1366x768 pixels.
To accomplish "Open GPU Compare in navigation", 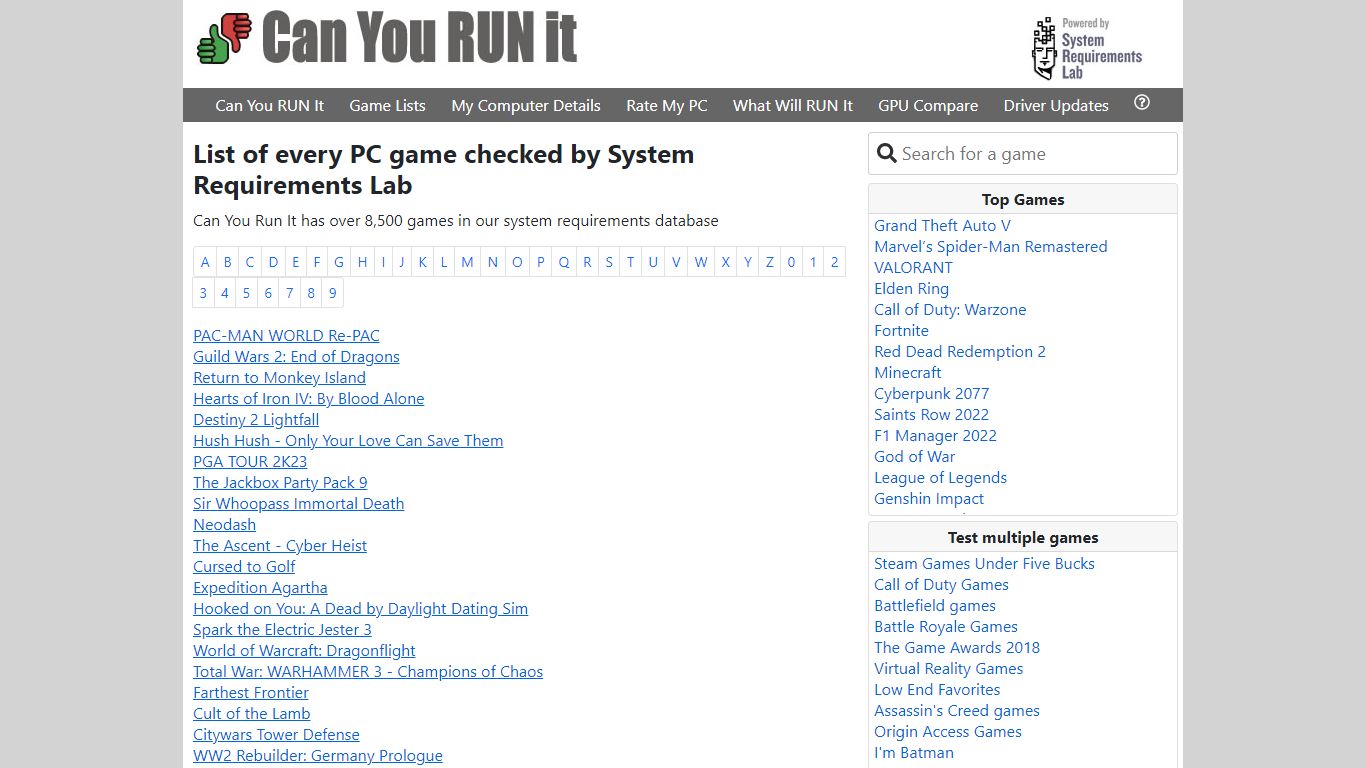I will tap(928, 105).
